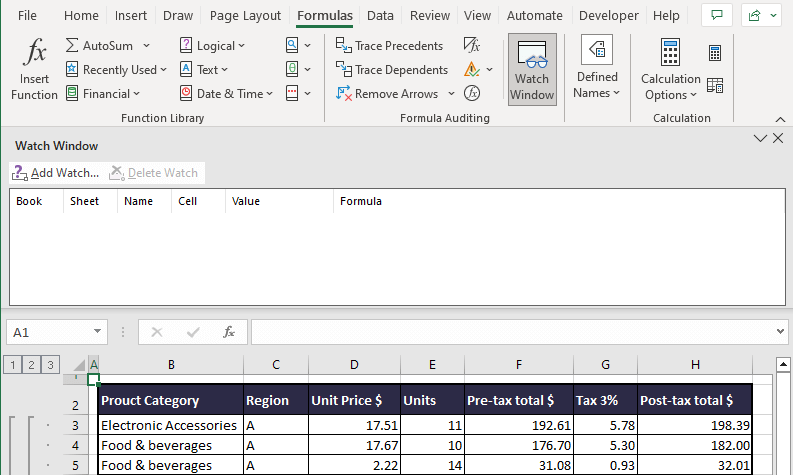793x475 pixels.
Task: Click the vertical scrollbar up arrow
Action: [x=783, y=364]
